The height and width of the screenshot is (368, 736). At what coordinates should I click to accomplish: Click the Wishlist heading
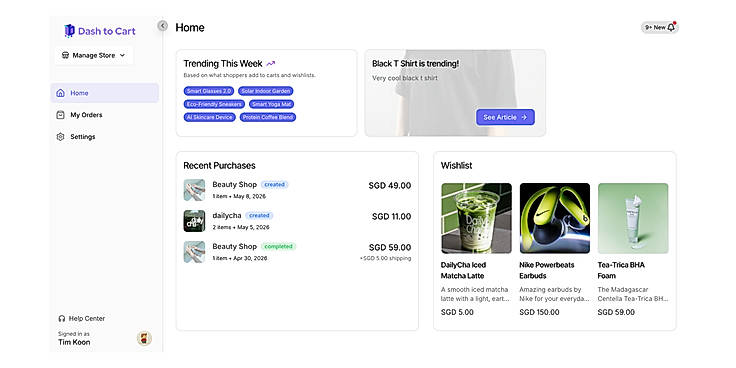pos(456,166)
